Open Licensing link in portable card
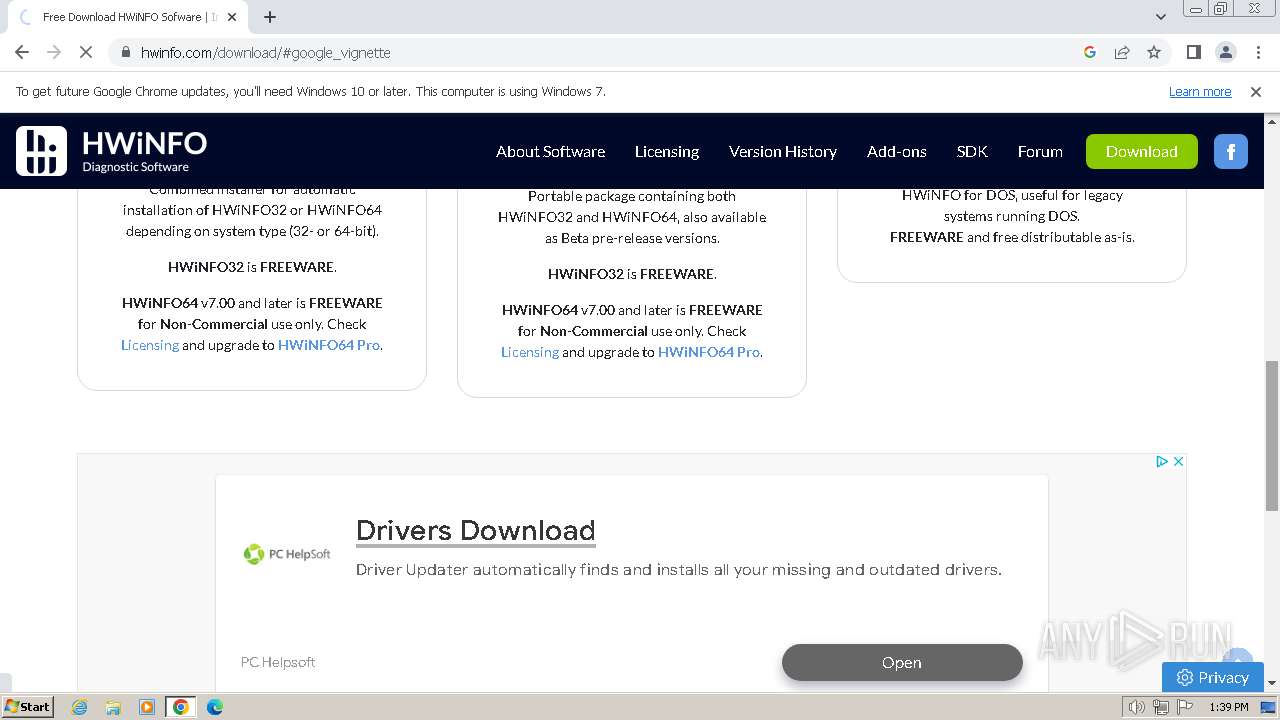Image resolution: width=1280 pixels, height=720 pixels. point(530,352)
